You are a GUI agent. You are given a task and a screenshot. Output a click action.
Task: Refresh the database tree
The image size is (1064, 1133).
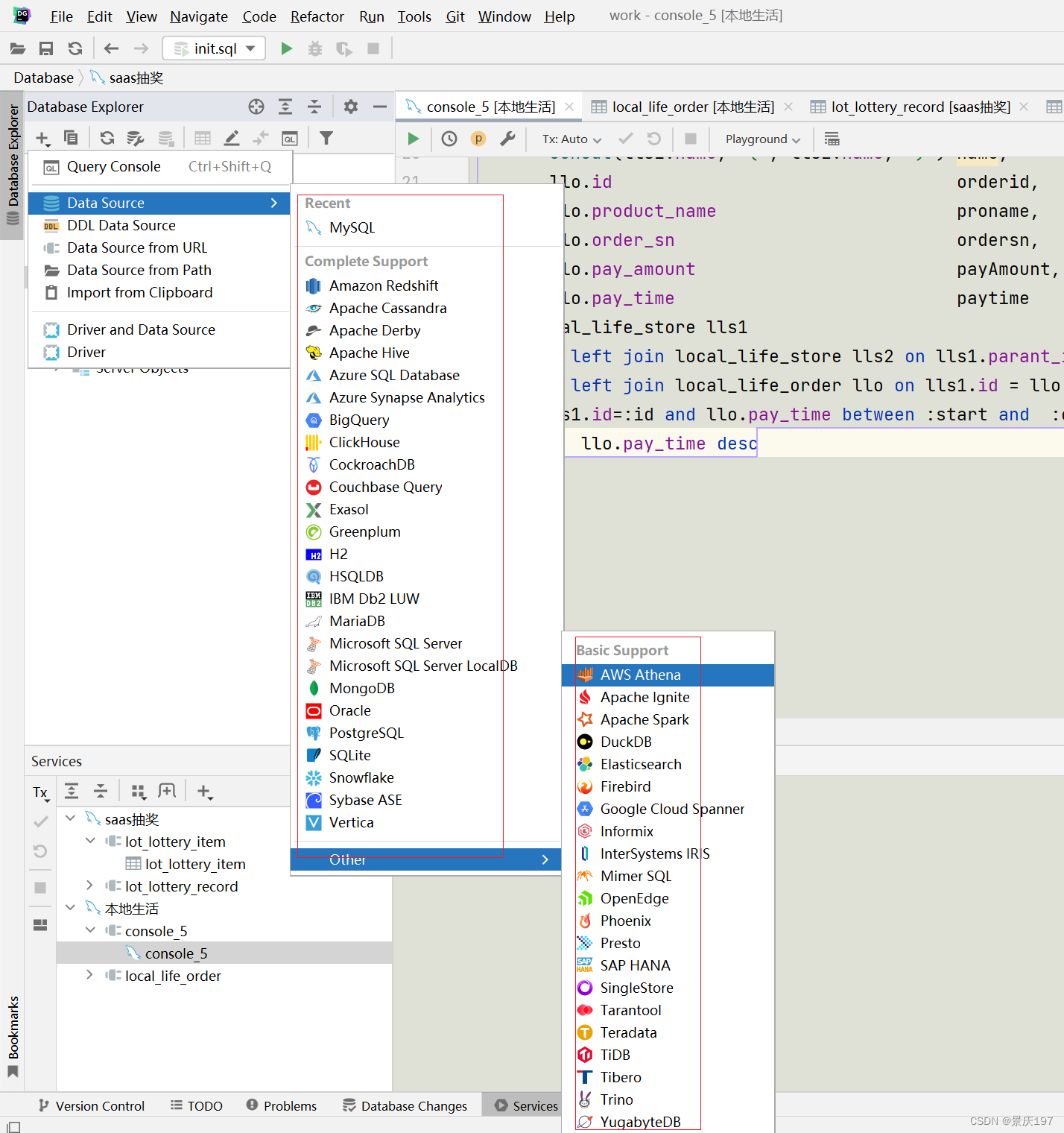click(107, 138)
